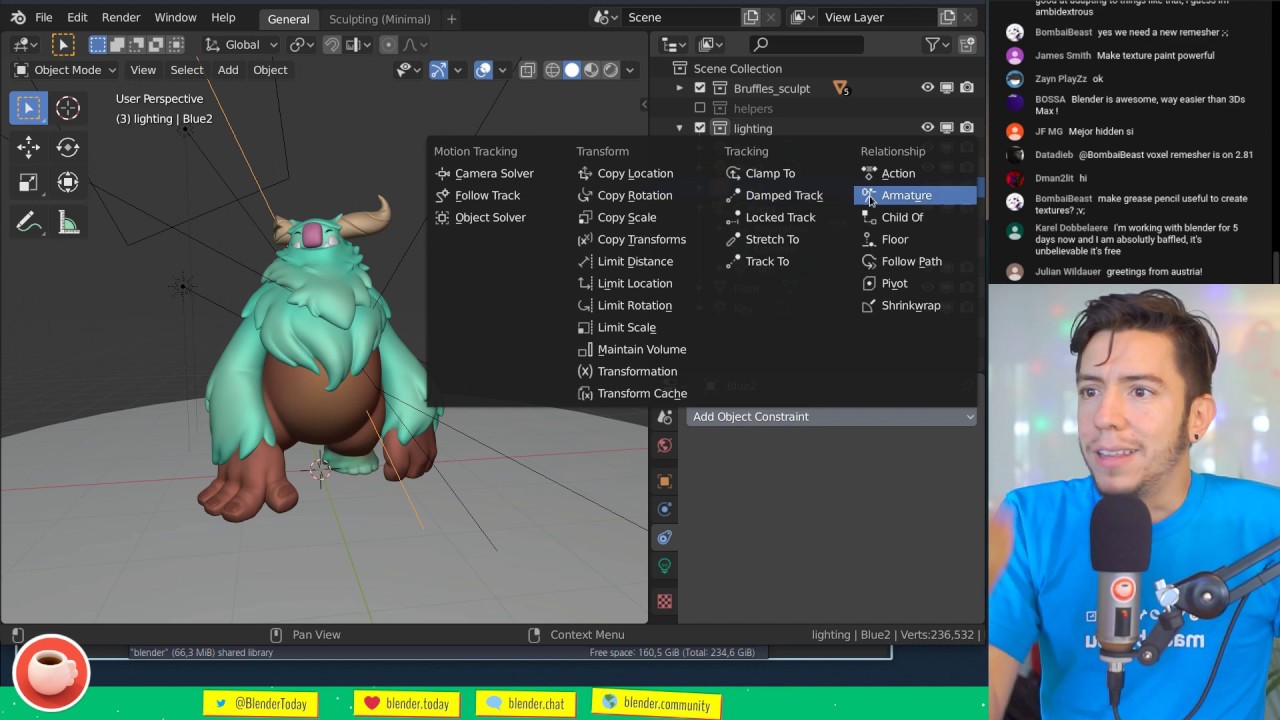Disable lighting collection in renders via camera icon
1280x720 pixels.
(967, 128)
